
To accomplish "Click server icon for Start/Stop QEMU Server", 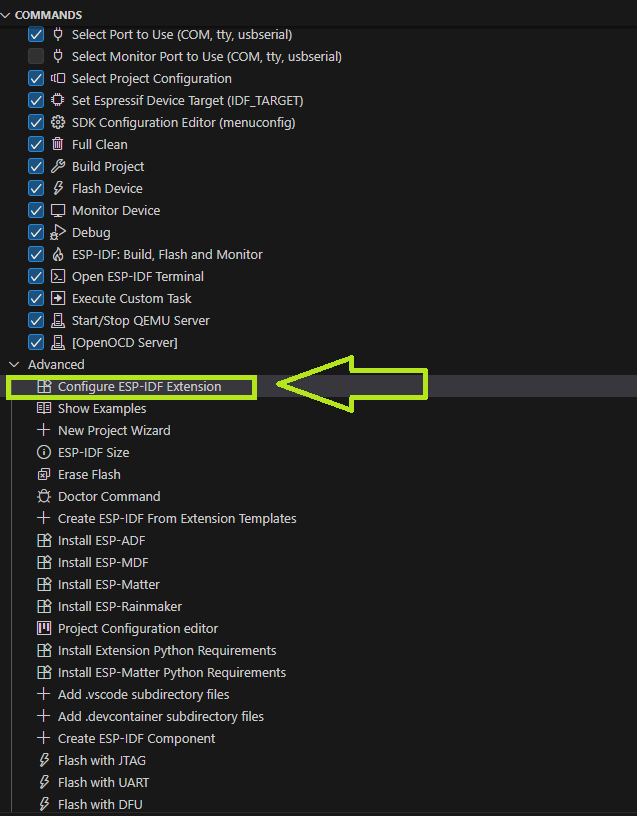I will 58,321.
